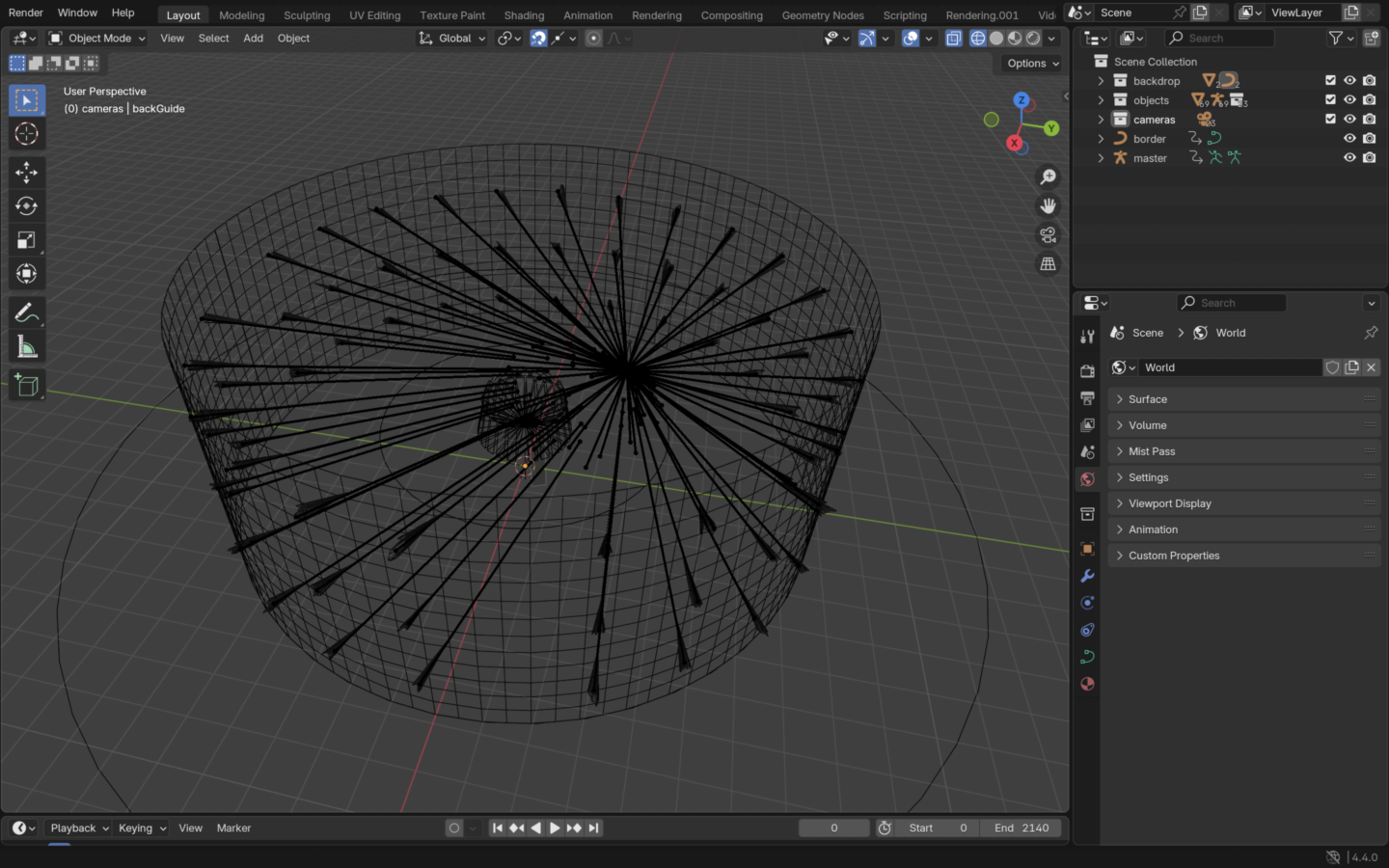Open the Render menu
1389x868 pixels.
pyautogui.click(x=26, y=13)
